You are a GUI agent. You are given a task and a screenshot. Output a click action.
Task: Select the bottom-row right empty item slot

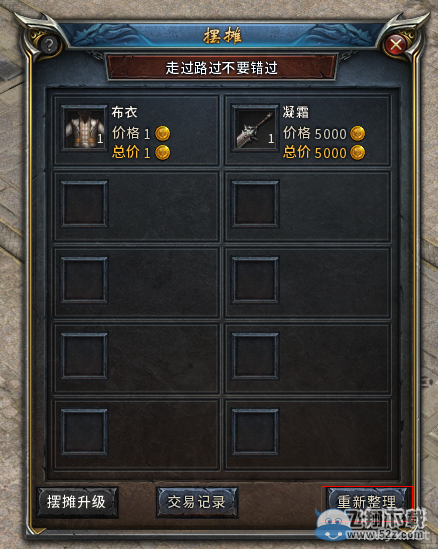(255, 432)
